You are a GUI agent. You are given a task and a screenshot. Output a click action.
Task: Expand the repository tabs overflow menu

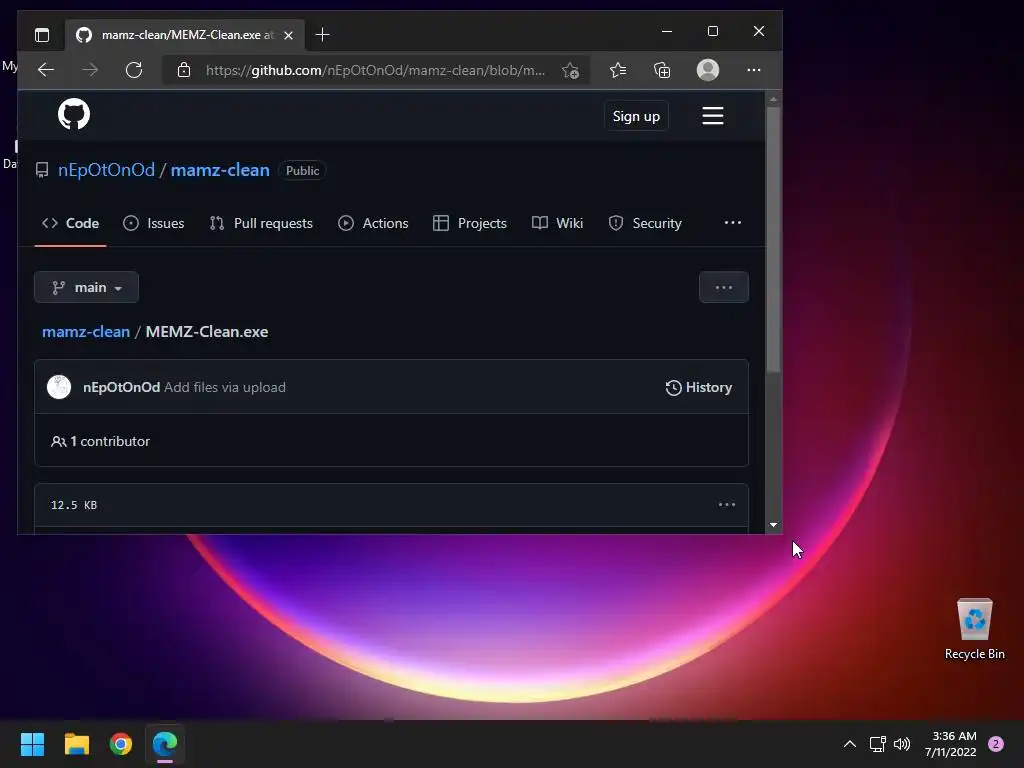click(x=733, y=223)
